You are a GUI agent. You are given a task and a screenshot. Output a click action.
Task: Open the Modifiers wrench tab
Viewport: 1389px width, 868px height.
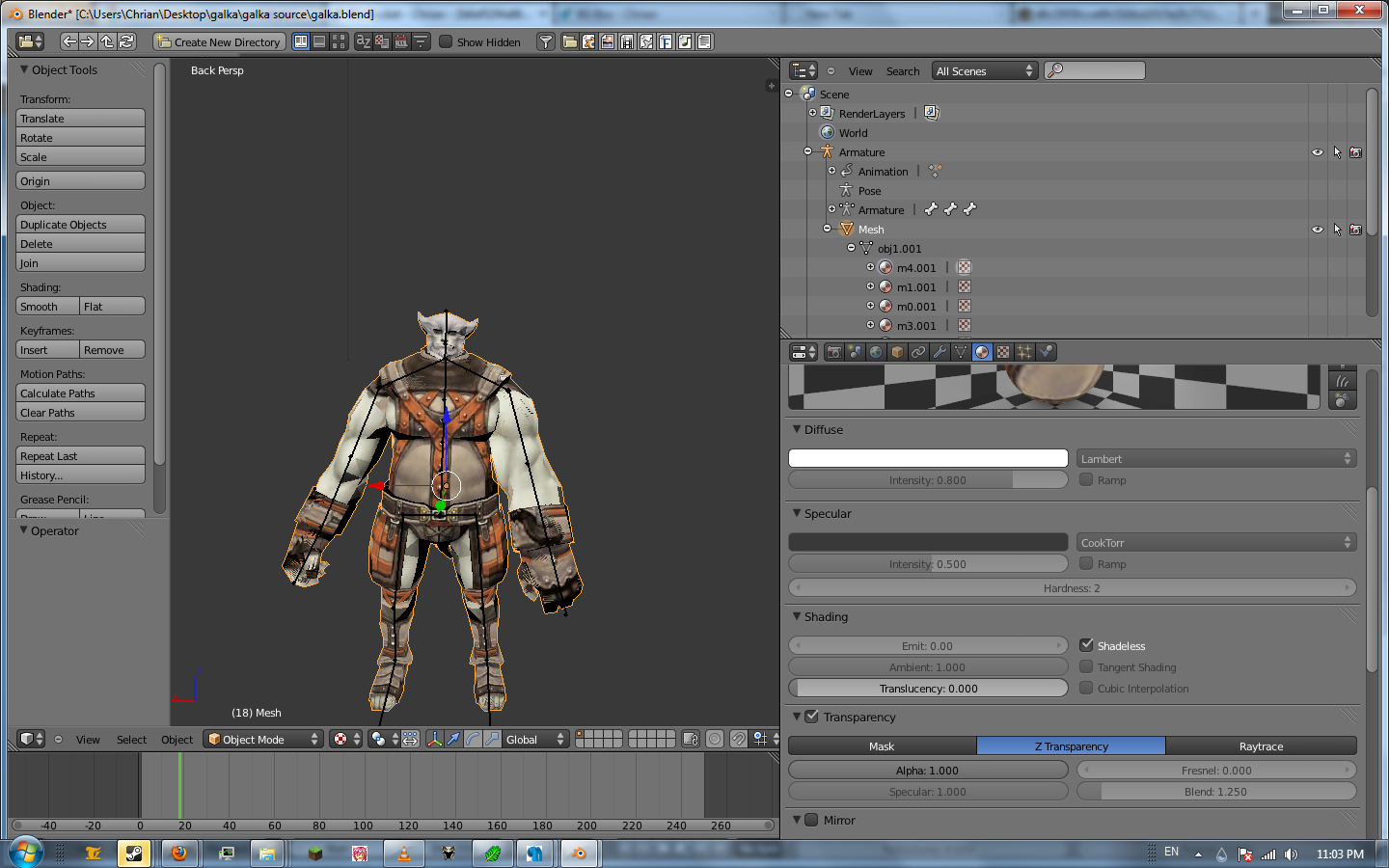click(x=940, y=352)
